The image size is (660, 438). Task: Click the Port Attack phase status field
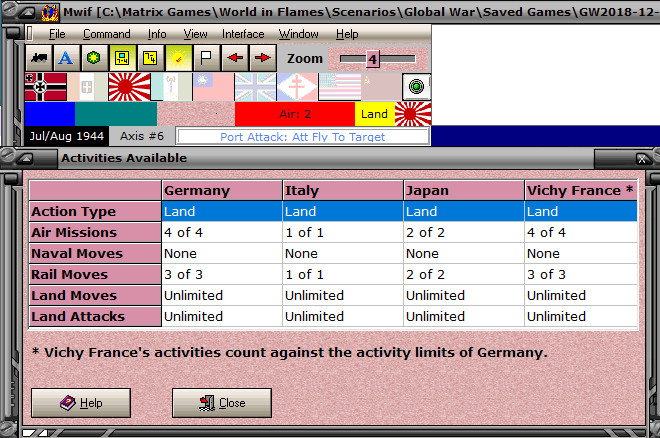click(303, 136)
